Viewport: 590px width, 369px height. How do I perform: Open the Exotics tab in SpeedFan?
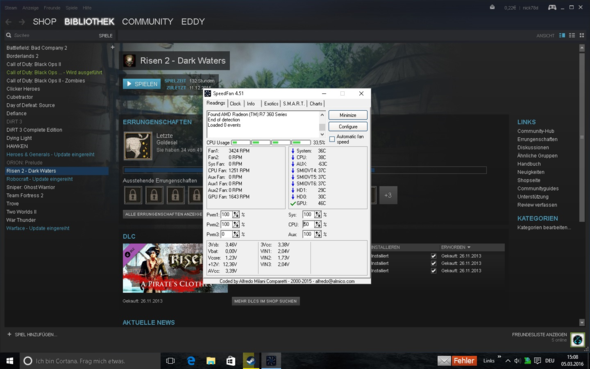tap(271, 104)
